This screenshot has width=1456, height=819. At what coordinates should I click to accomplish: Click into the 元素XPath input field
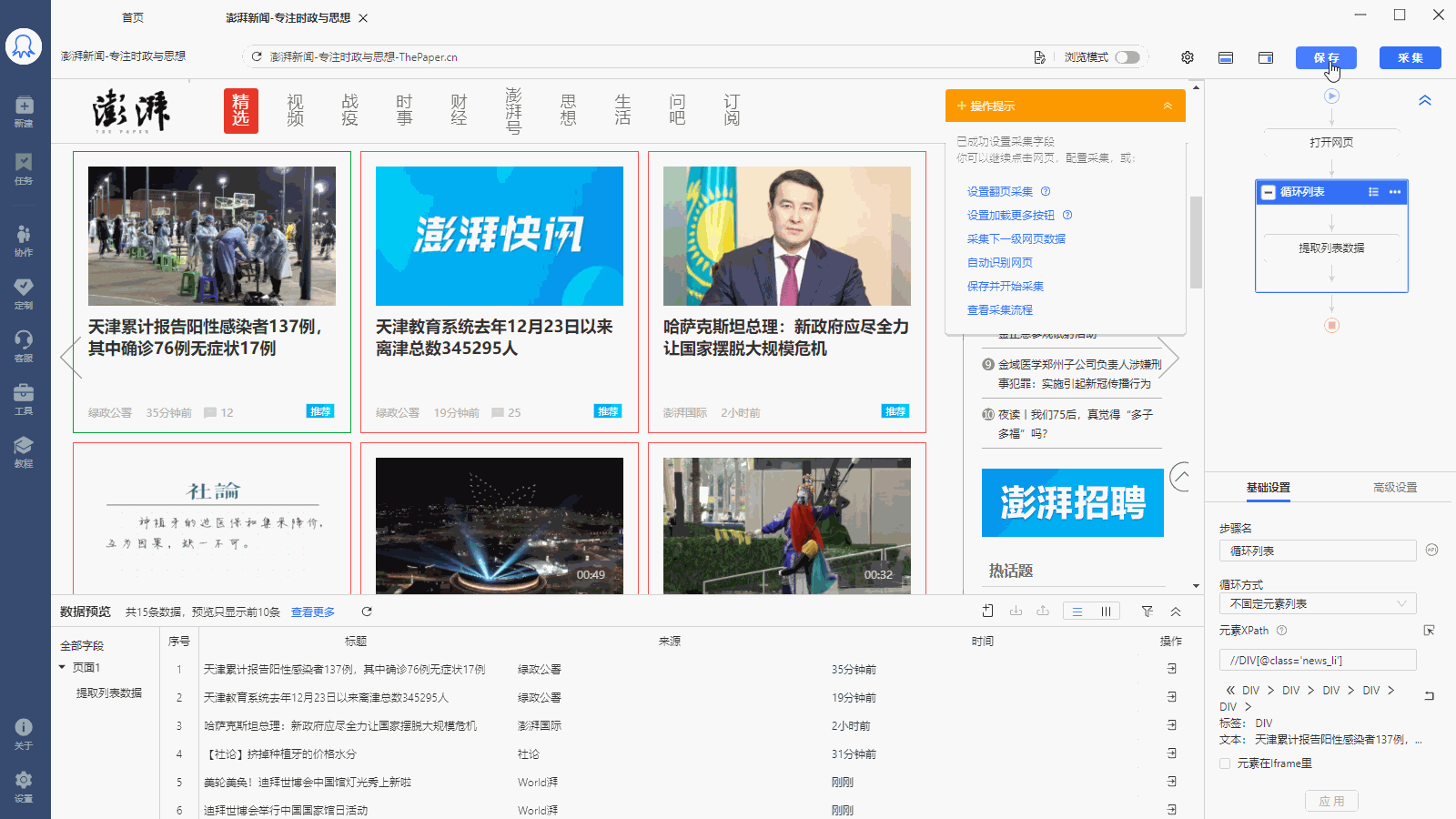[x=1318, y=660]
